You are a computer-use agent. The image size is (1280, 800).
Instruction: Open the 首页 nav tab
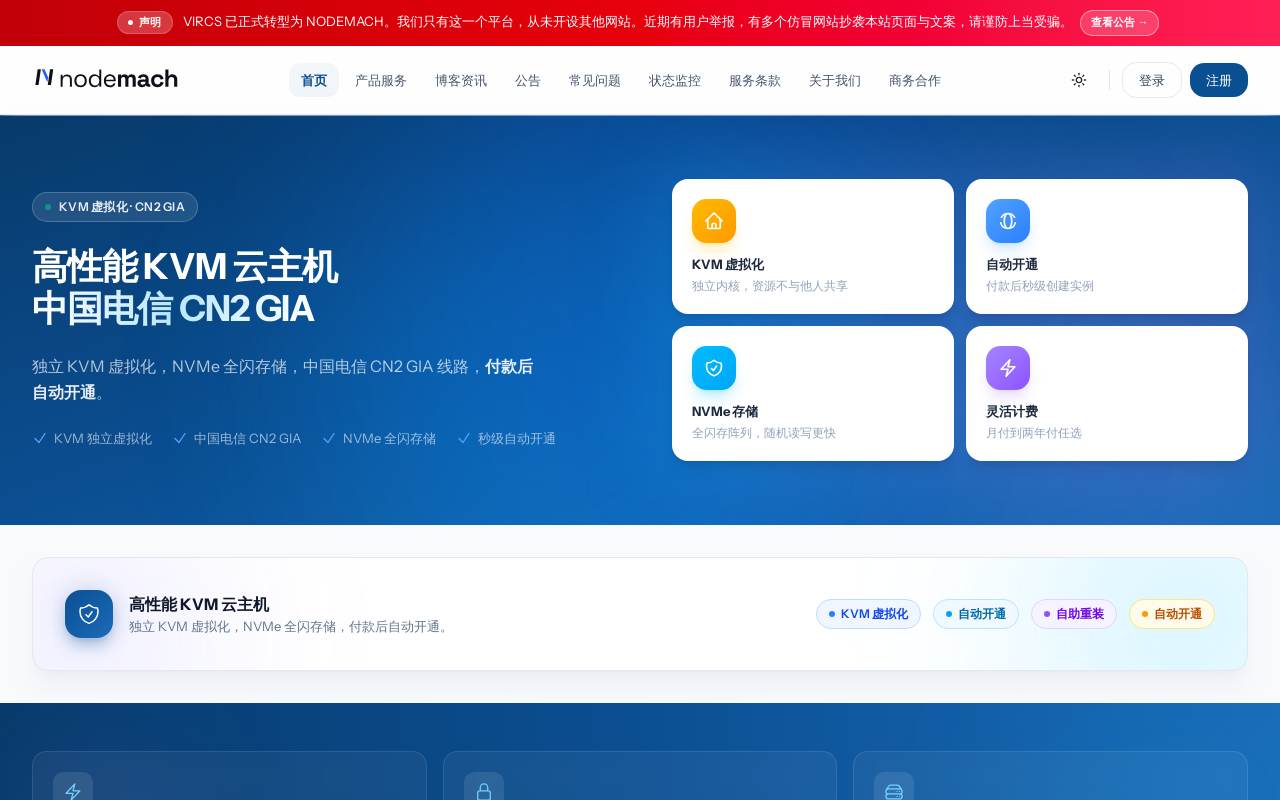pyautogui.click(x=314, y=80)
